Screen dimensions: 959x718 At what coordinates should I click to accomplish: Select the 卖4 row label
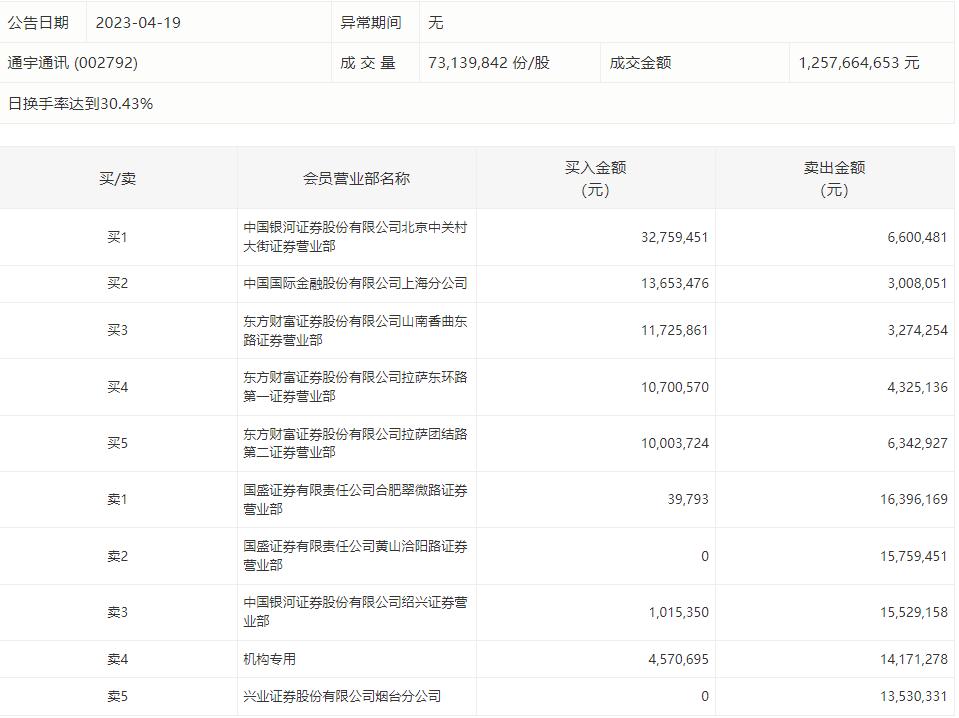pos(117,659)
